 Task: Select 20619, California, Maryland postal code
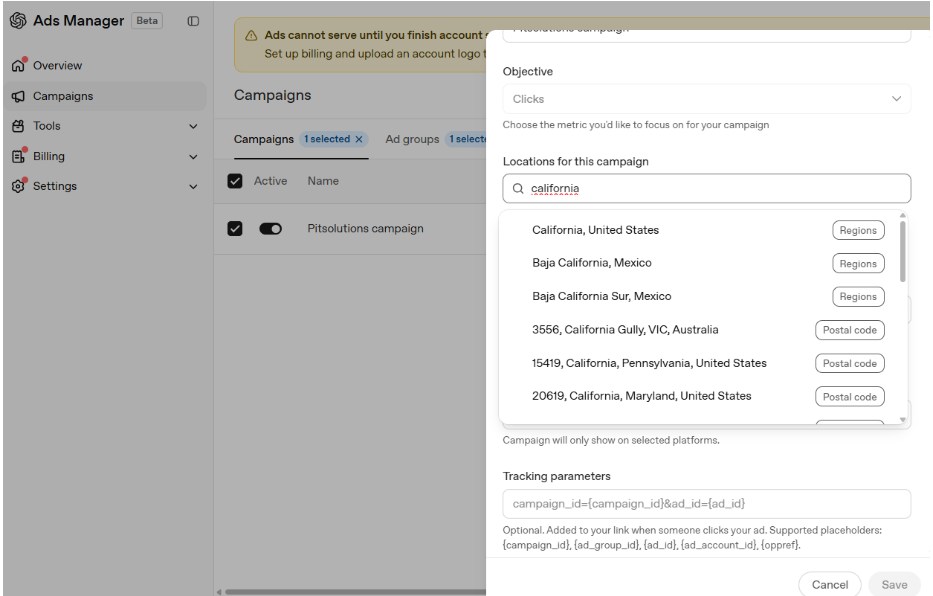click(703, 396)
